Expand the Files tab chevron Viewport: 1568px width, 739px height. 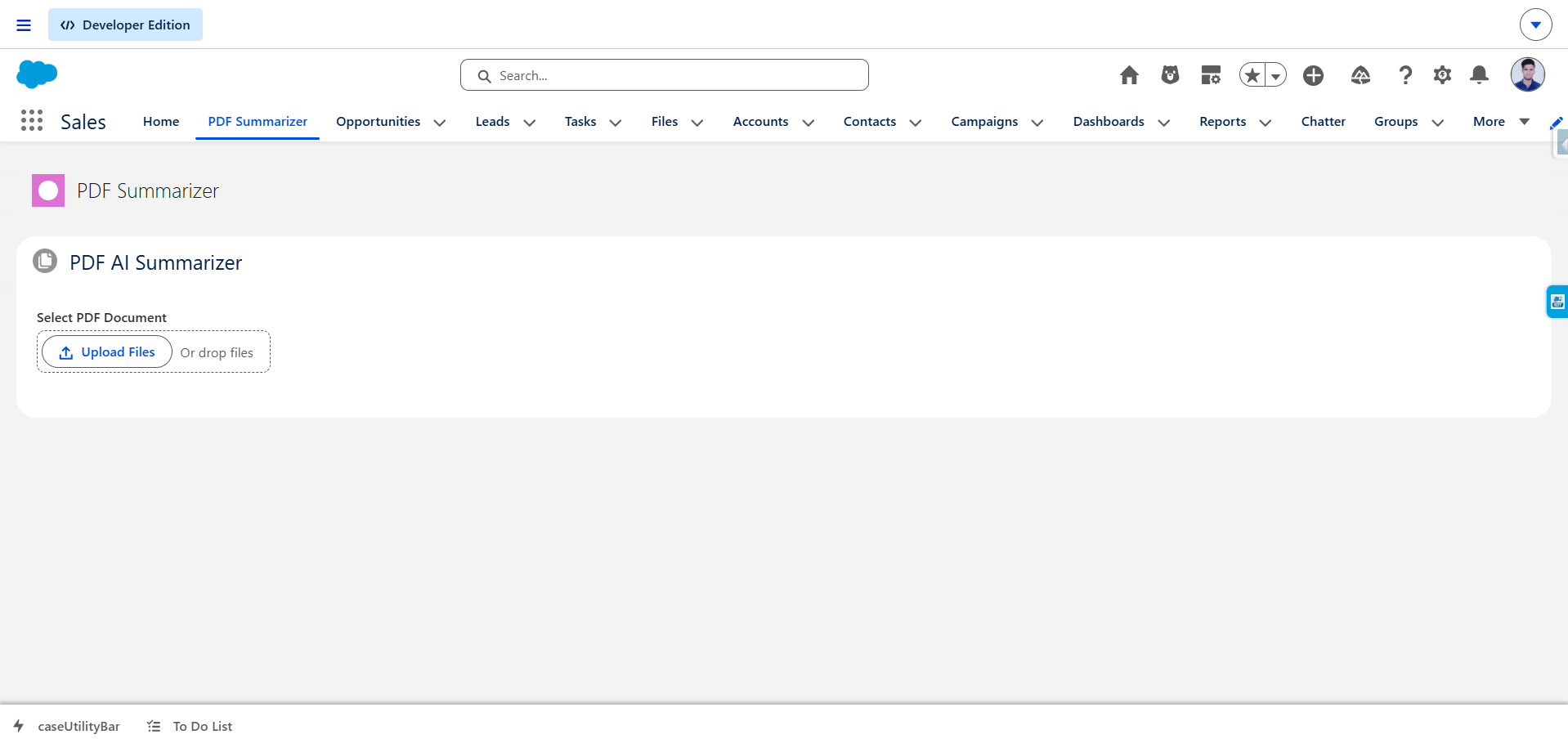tap(697, 123)
